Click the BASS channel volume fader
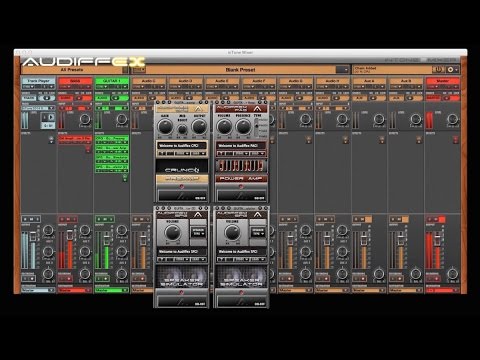This screenshot has height=360, width=480. point(70,236)
